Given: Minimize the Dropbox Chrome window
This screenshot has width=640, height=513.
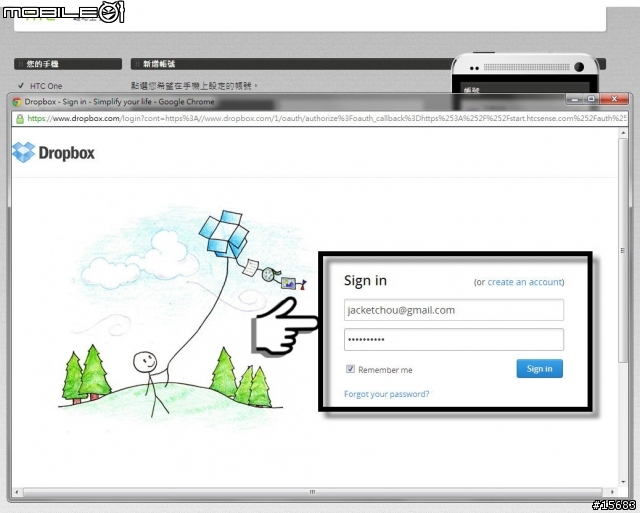Looking at the screenshot, I should point(575,99).
